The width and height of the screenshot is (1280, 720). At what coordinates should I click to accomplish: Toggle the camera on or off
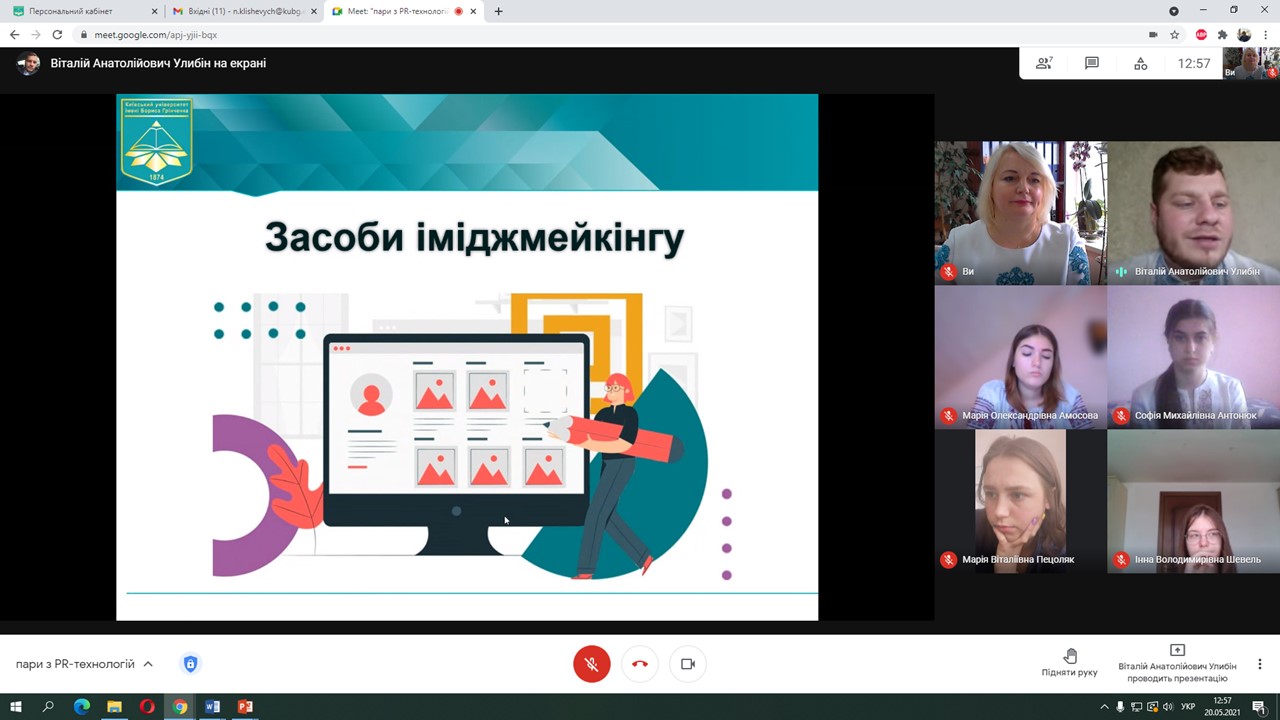point(688,664)
